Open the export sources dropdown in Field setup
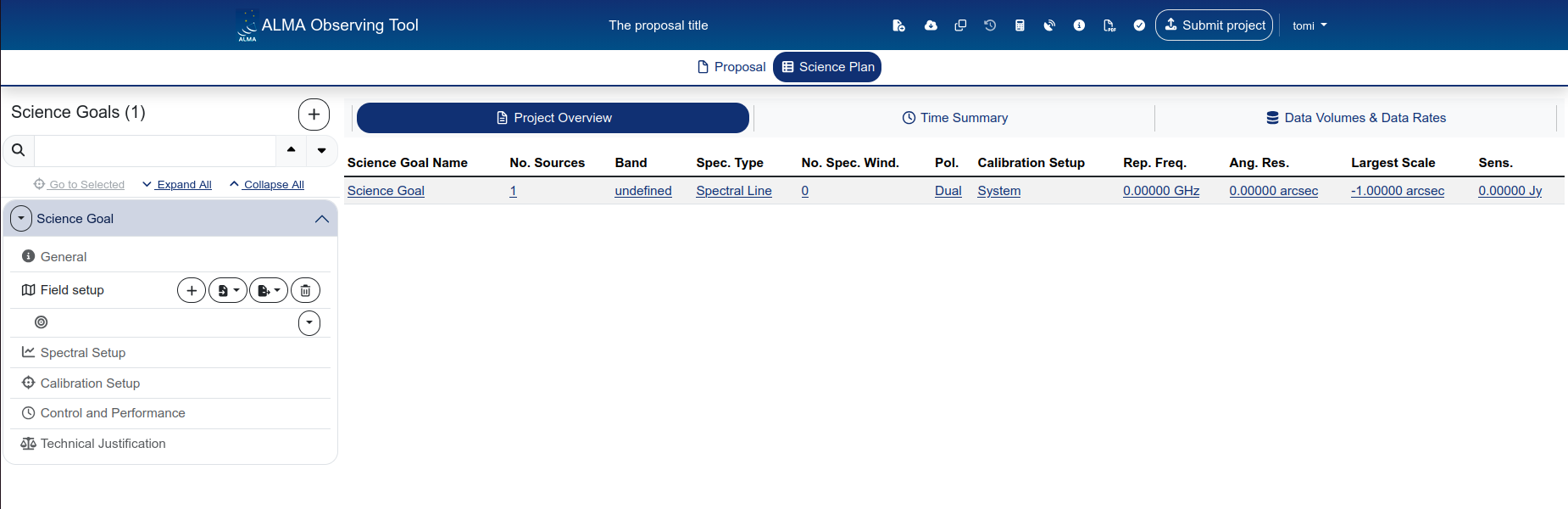The image size is (1568, 509). (x=269, y=291)
